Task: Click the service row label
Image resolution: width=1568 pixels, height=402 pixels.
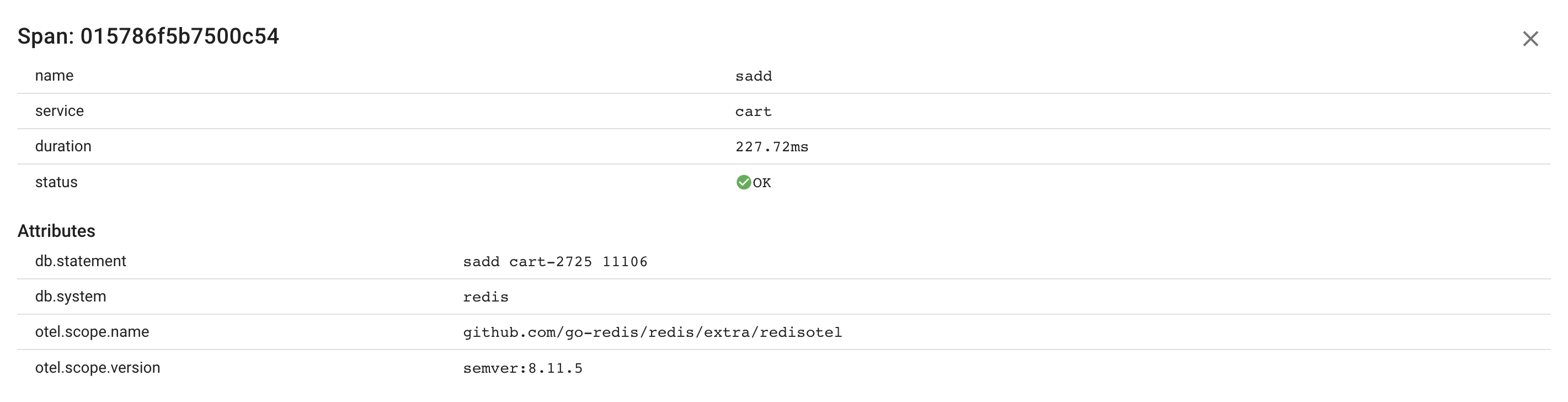Action: (x=59, y=111)
